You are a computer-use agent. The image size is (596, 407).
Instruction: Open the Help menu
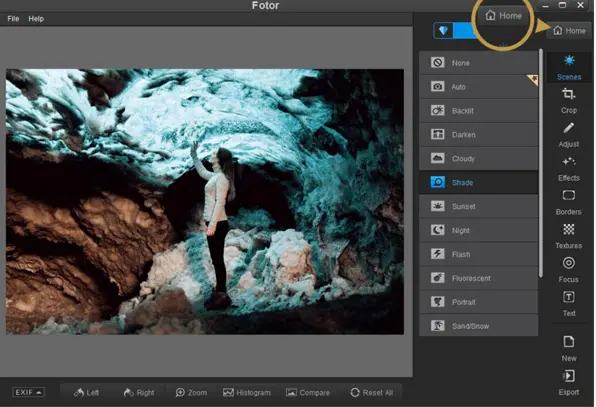pos(36,19)
